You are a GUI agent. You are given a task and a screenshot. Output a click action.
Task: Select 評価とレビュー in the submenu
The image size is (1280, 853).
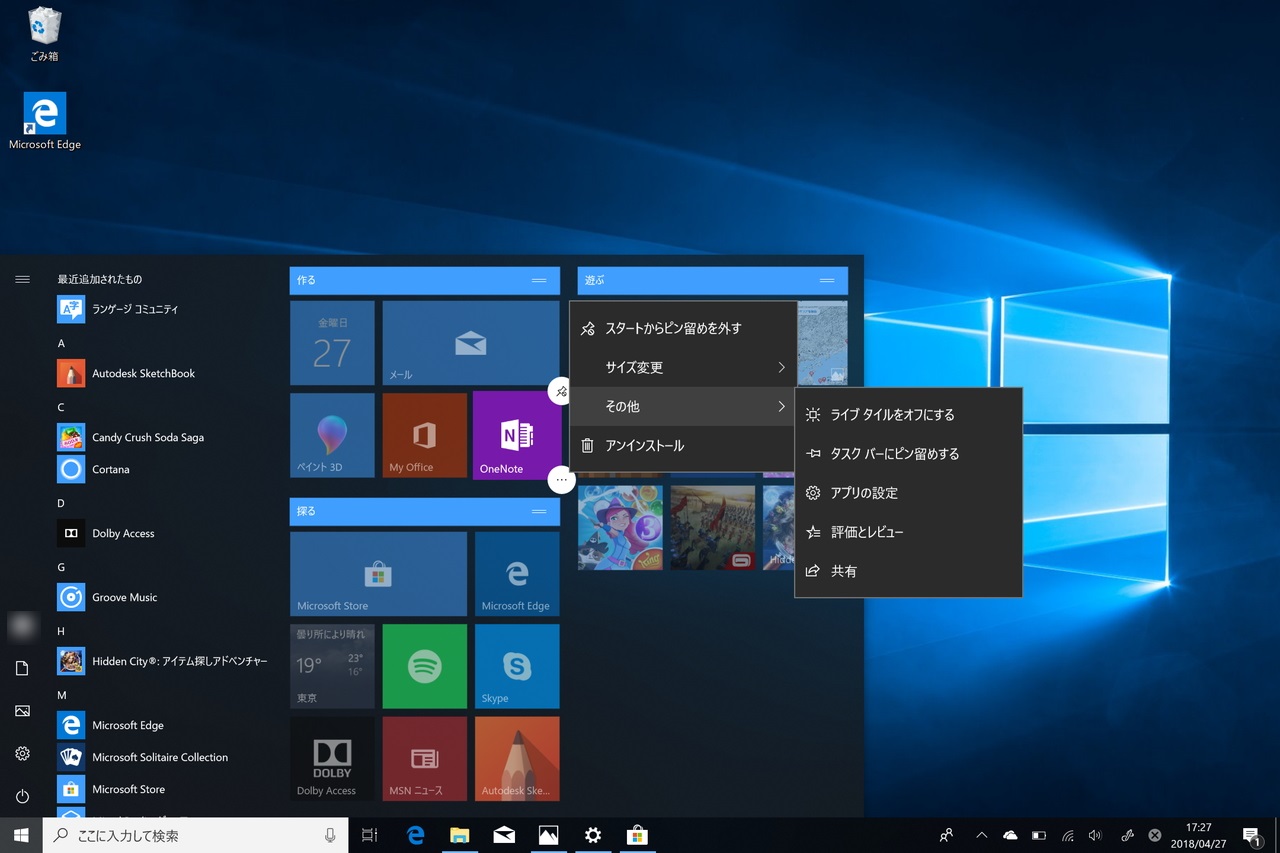coord(908,532)
